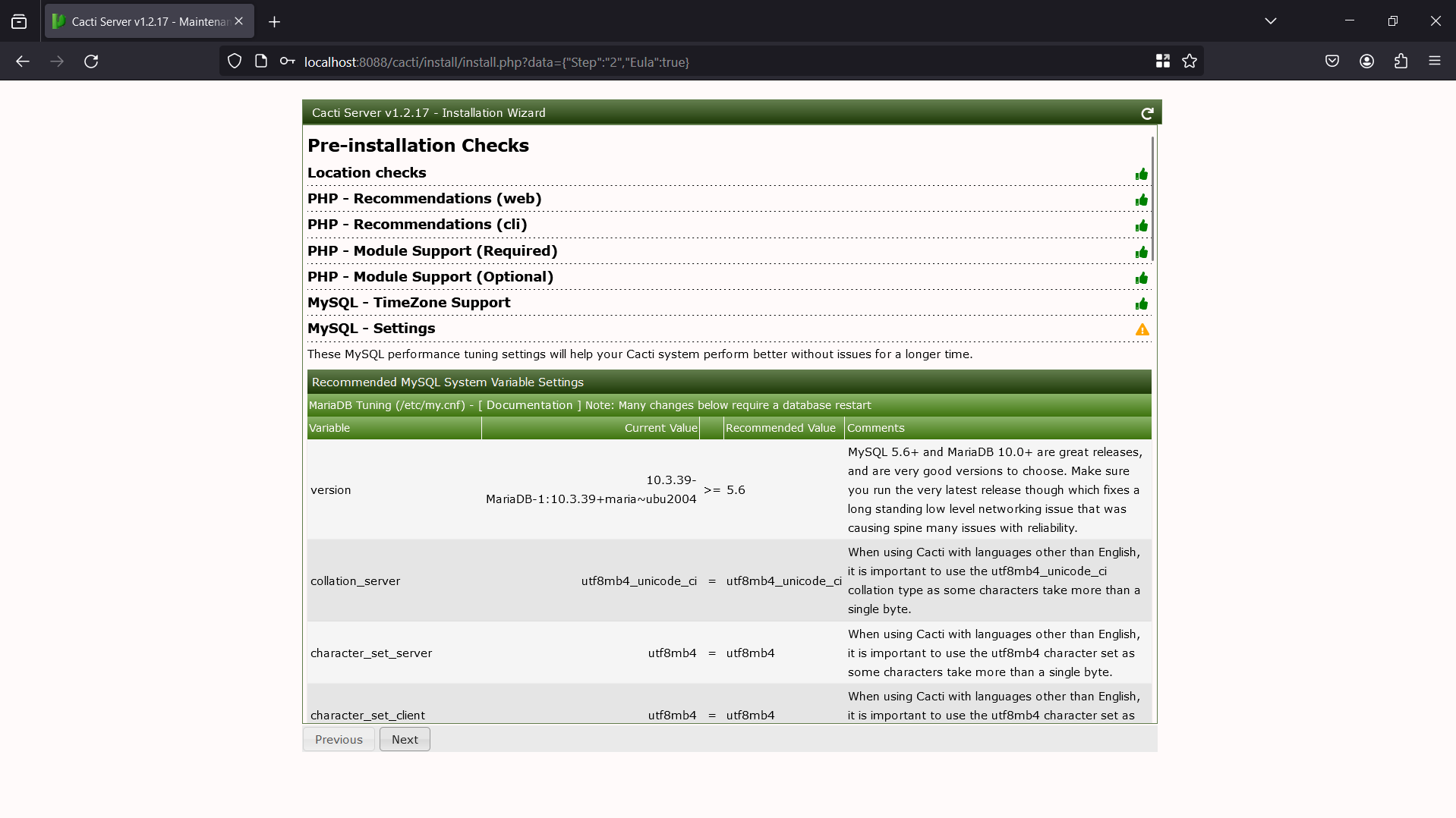
Task: Click character_set_server recommended value utf8mb4
Action: tap(751, 653)
